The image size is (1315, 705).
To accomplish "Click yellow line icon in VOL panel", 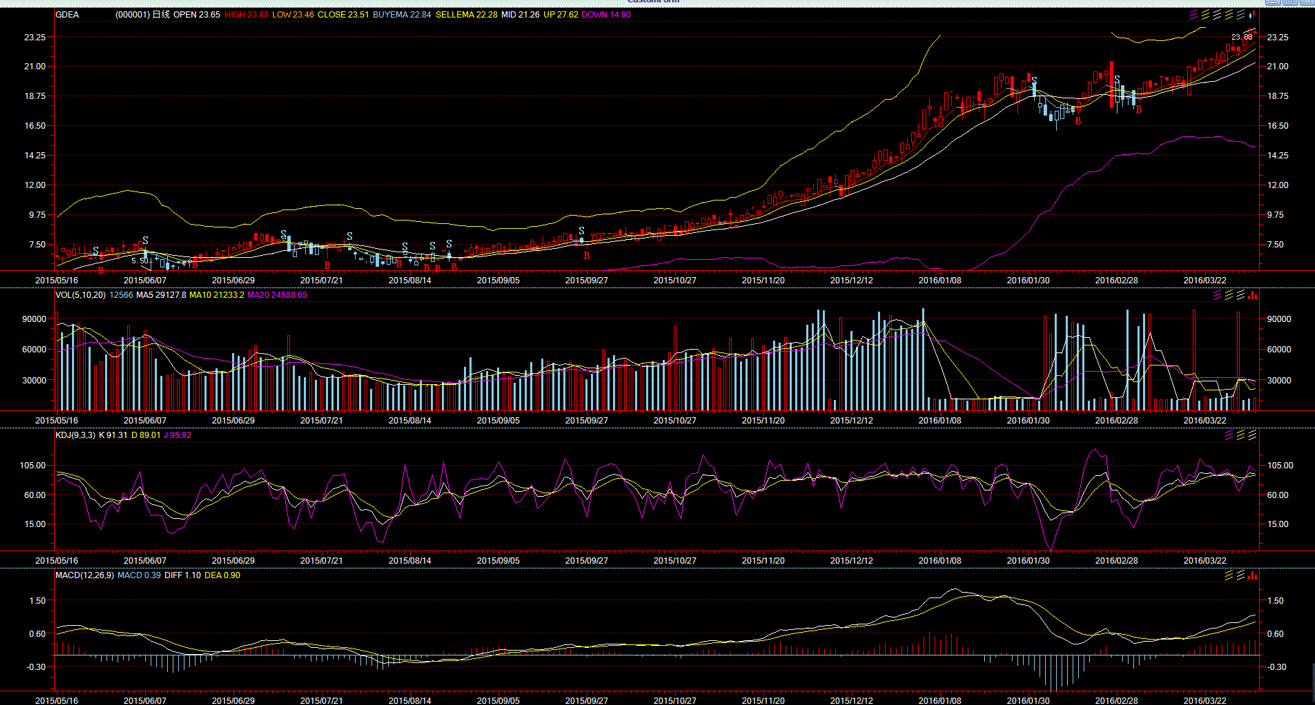I will click(1229, 295).
